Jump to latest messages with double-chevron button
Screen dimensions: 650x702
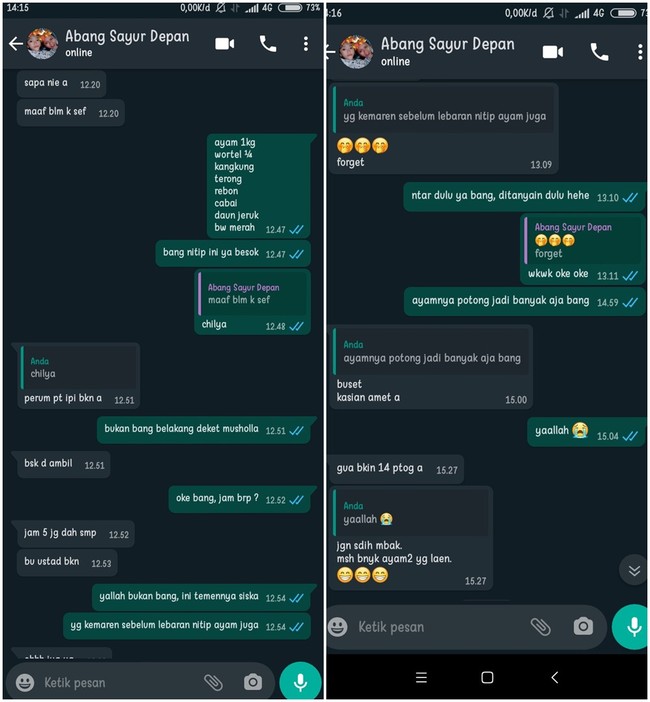[x=634, y=570]
